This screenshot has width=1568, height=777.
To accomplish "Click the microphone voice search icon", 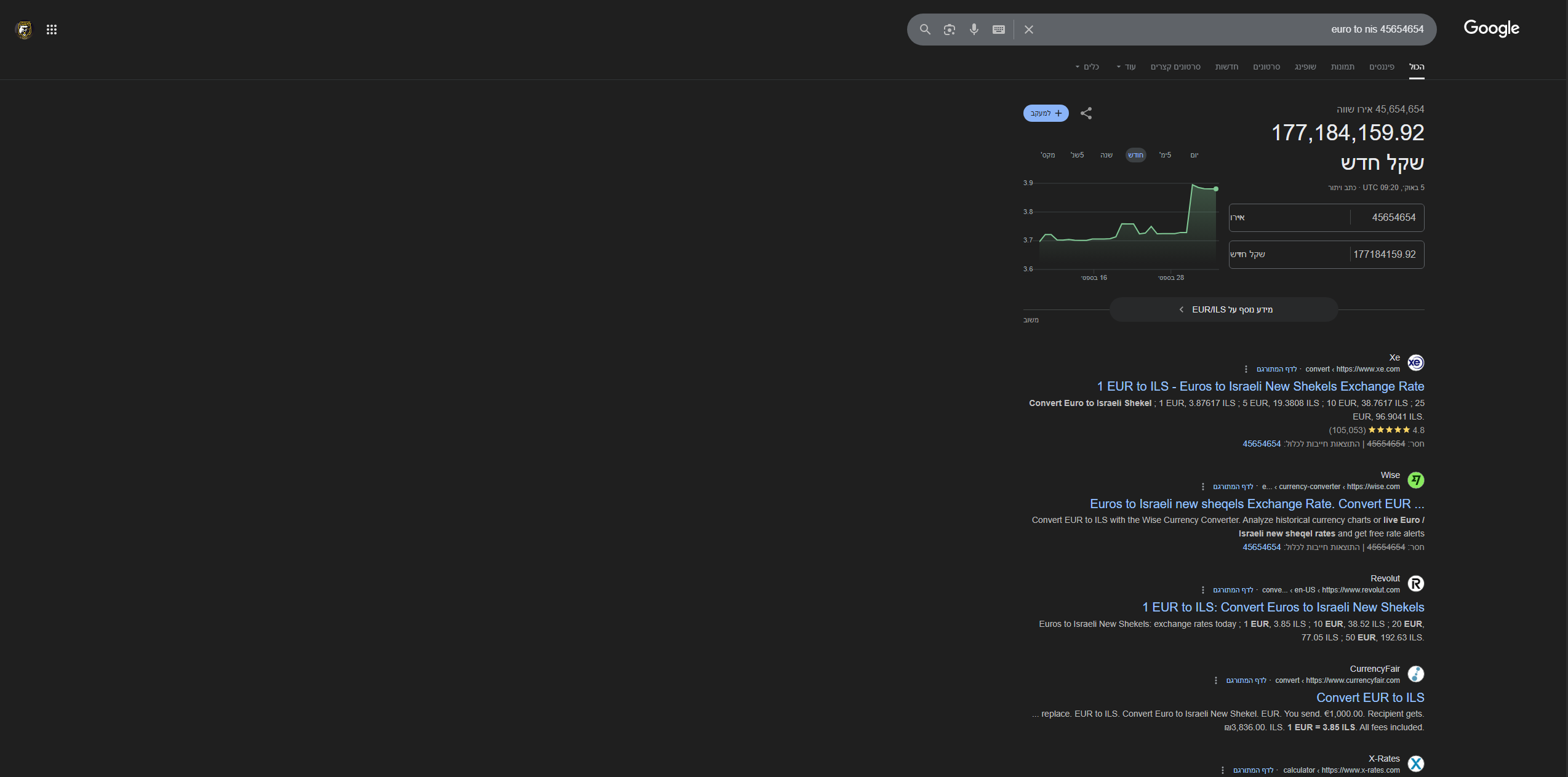I will pos(974,29).
